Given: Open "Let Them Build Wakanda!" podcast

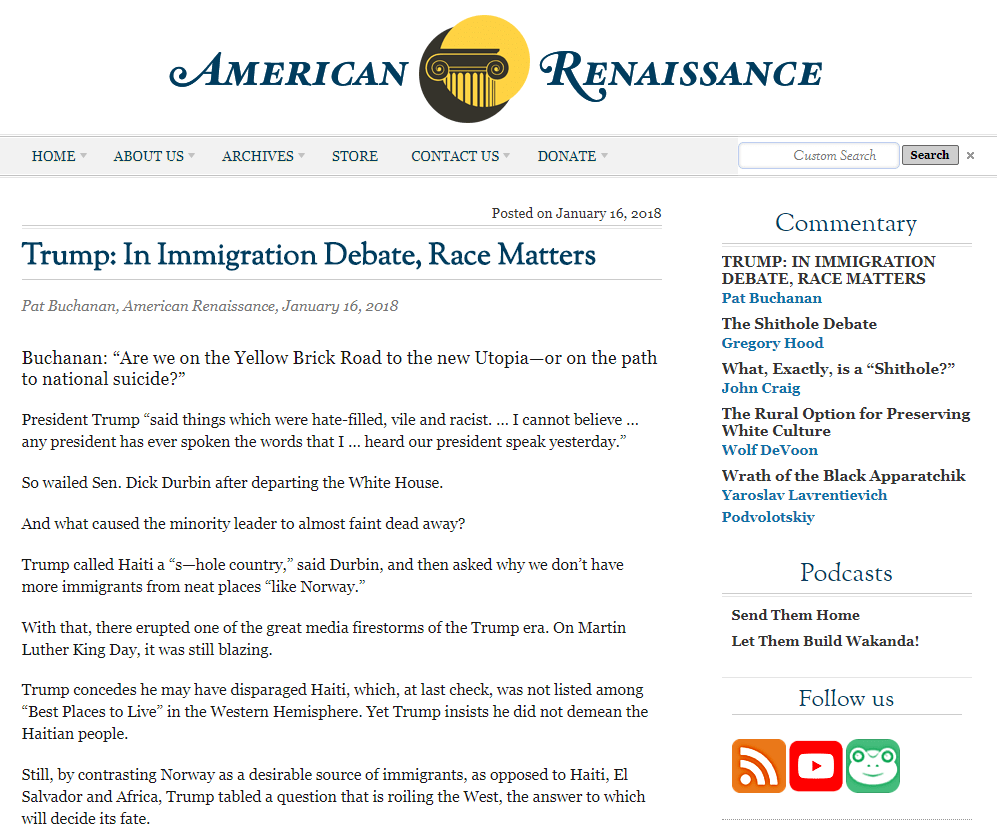Looking at the screenshot, I should tap(824, 641).
